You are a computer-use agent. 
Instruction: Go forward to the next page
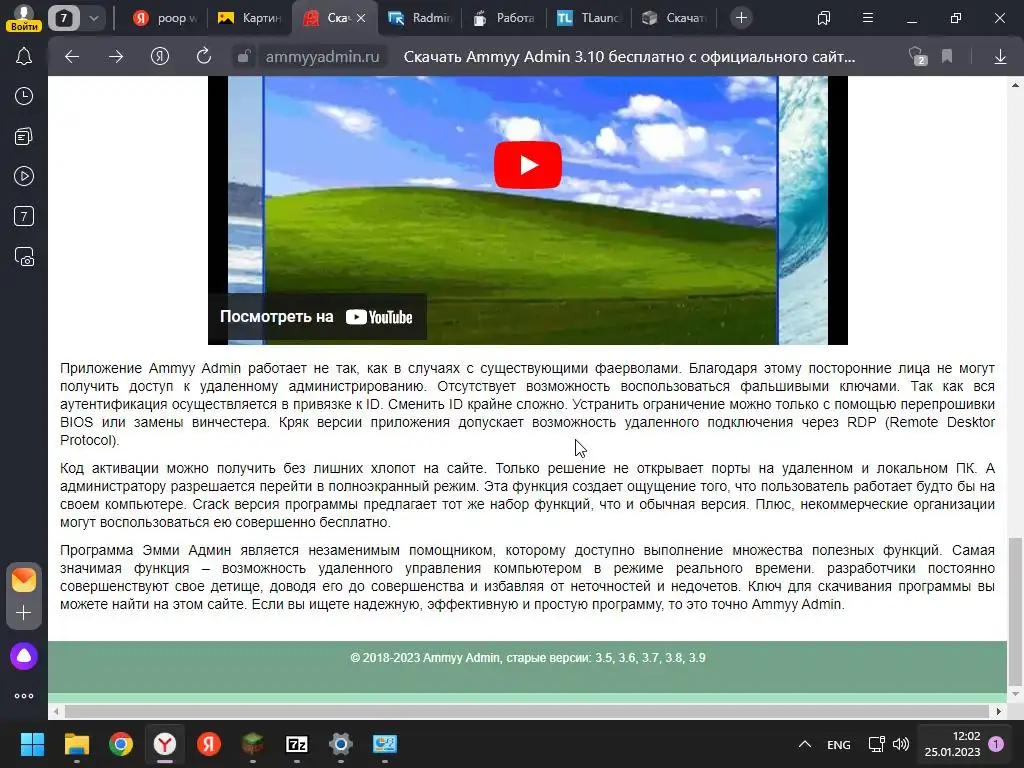(x=116, y=57)
